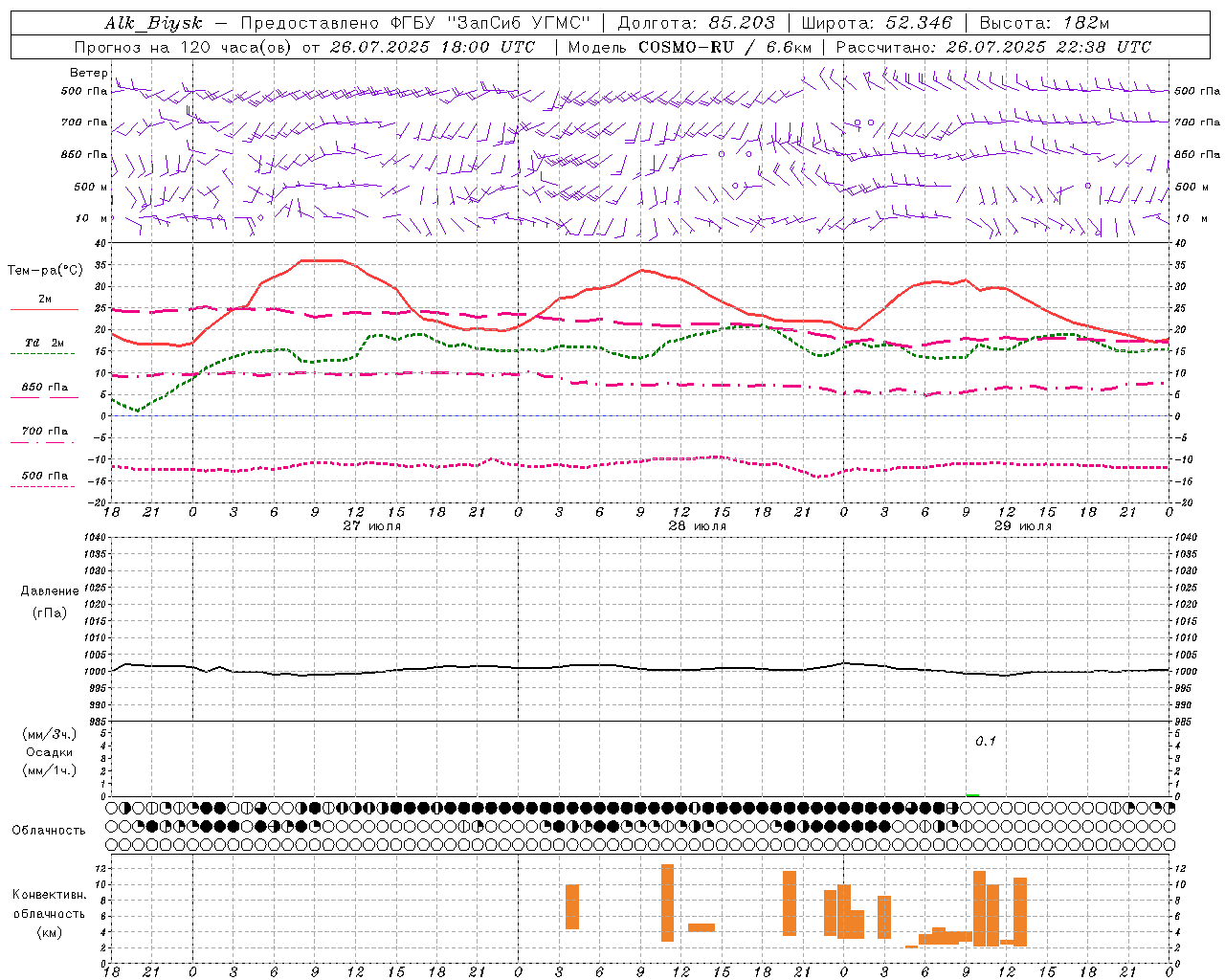Click the 'Модель COSMO-RU / 6.6км' text
This screenshot has width=1225, height=980.
689,47
